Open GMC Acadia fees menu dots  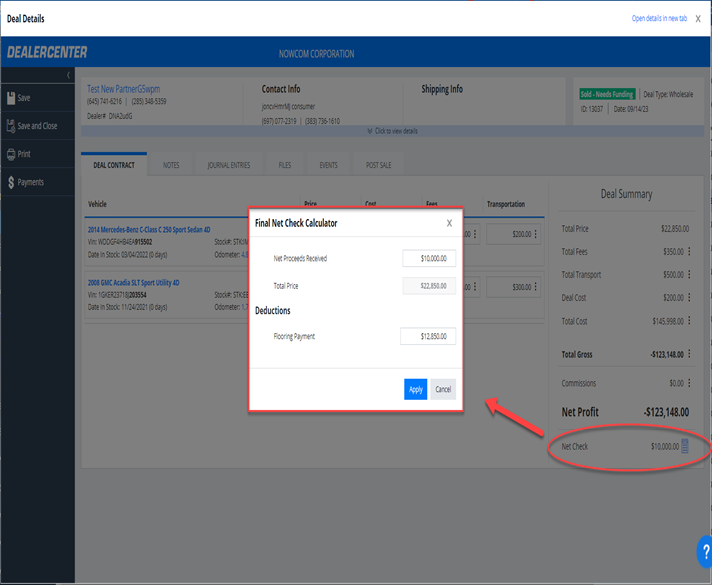coord(475,287)
